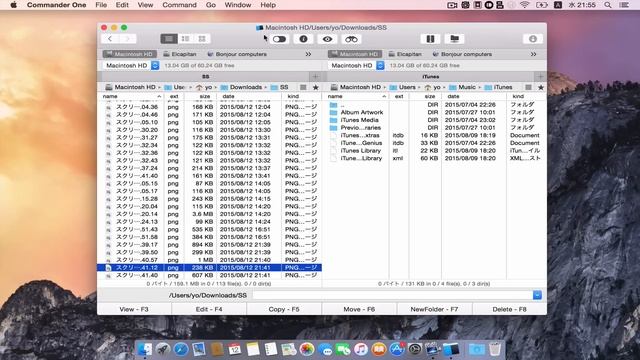Go back with the left arrow button

point(110,39)
